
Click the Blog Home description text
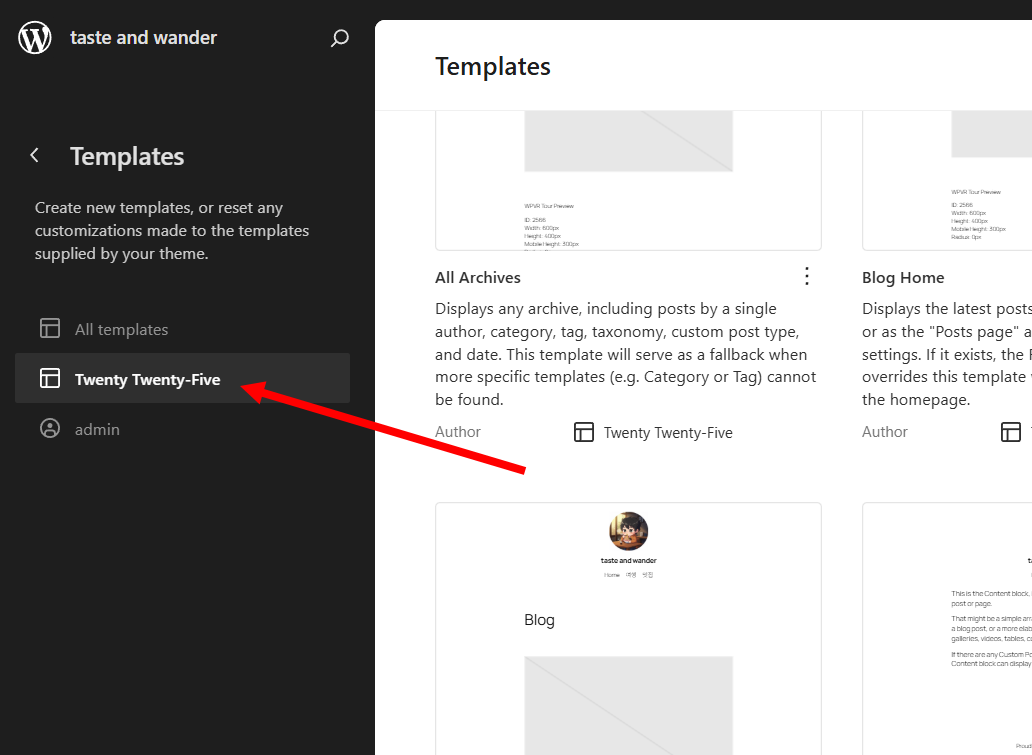947,354
